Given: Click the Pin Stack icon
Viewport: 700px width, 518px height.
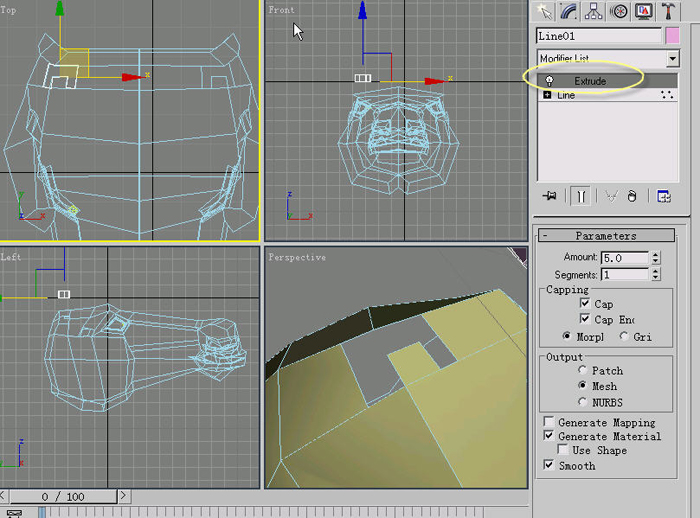Looking at the screenshot, I should [550, 196].
